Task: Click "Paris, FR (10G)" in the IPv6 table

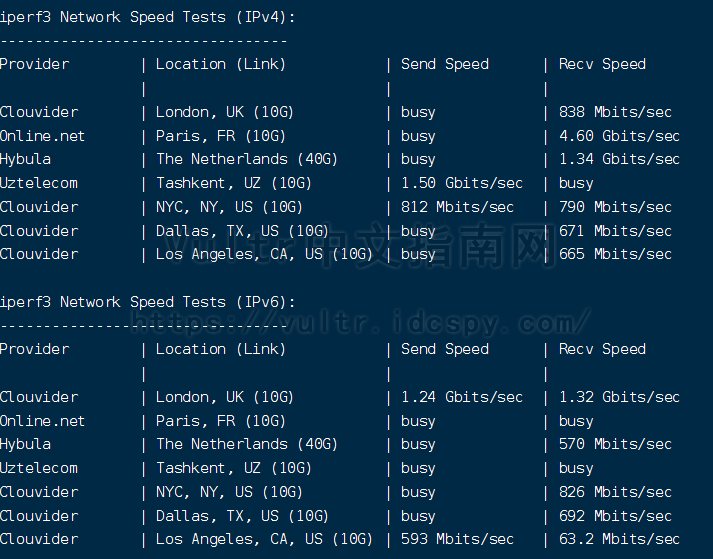Action: point(221,421)
